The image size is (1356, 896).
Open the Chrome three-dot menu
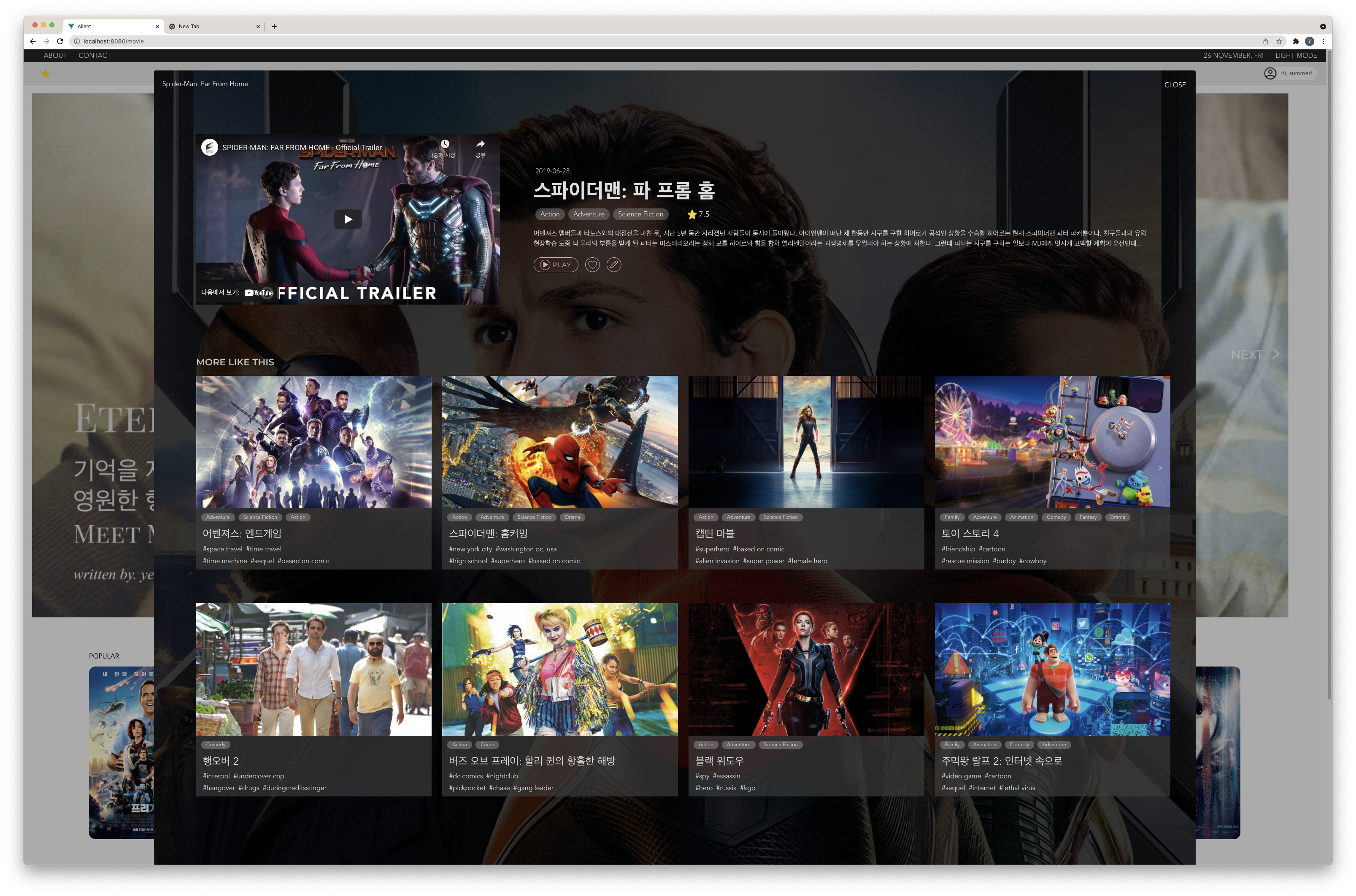[1323, 41]
